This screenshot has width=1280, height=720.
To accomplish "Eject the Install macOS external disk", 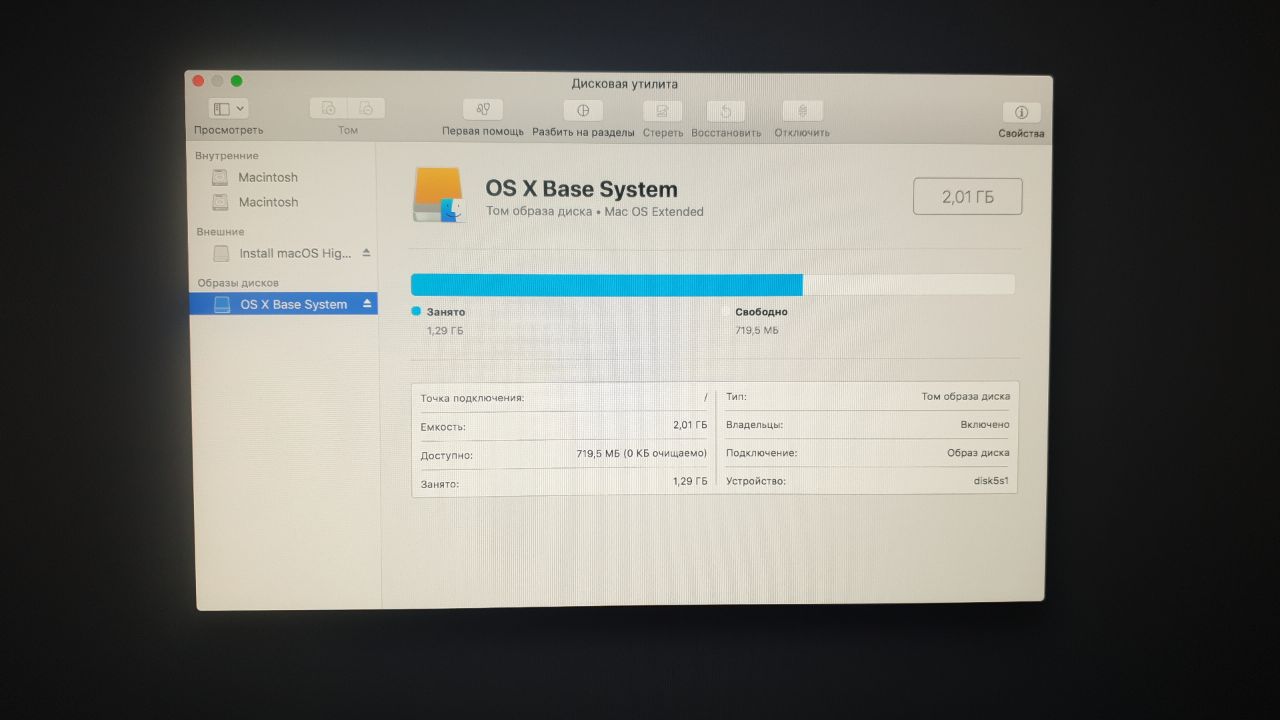I will tap(366, 253).
